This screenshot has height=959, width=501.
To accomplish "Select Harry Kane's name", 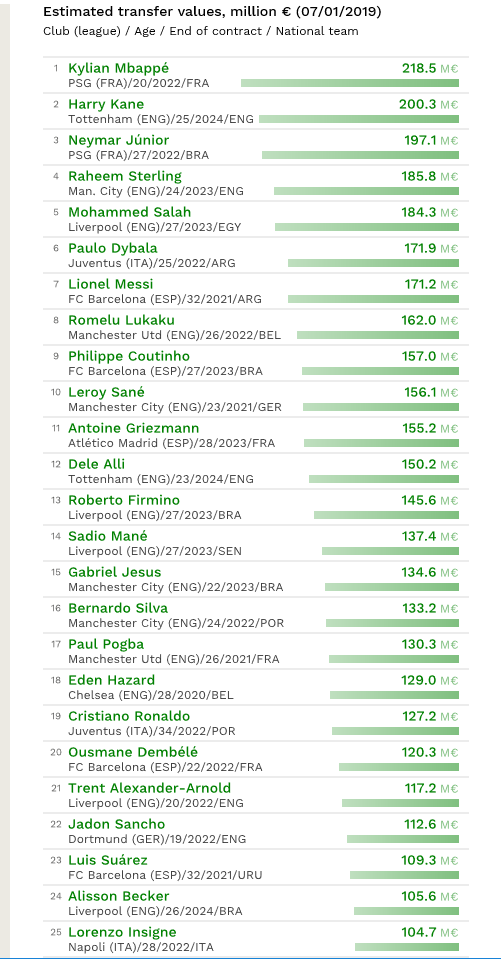I will [x=106, y=105].
